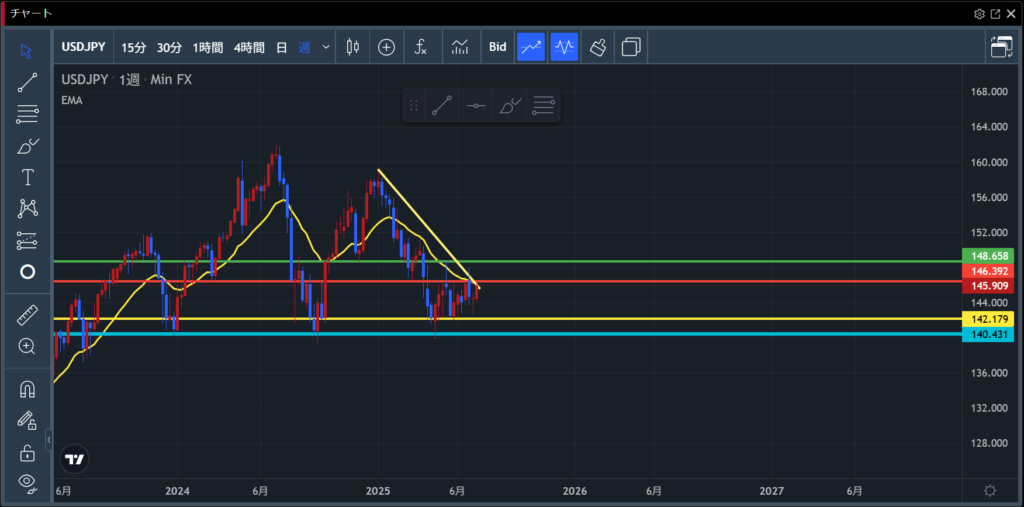Activate the zoom in tool
Viewport: 1024px width, 507px height.
point(27,346)
